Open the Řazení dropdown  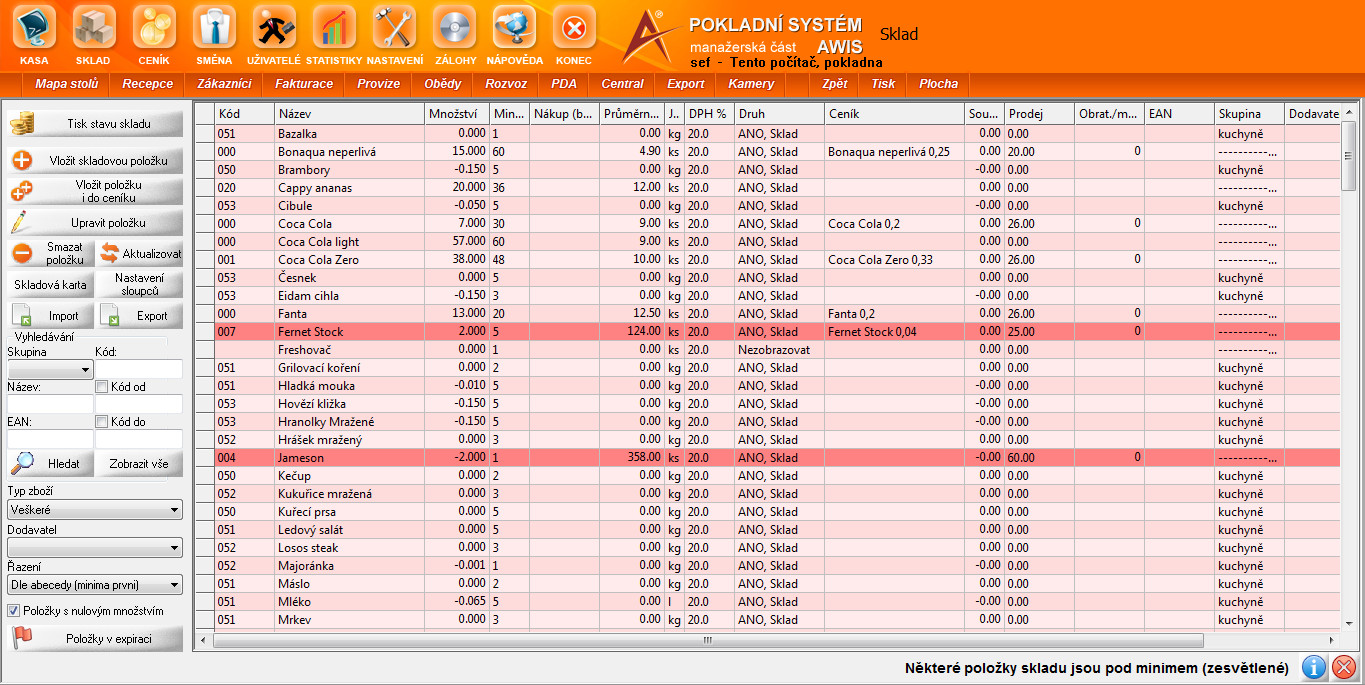pyautogui.click(x=95, y=584)
